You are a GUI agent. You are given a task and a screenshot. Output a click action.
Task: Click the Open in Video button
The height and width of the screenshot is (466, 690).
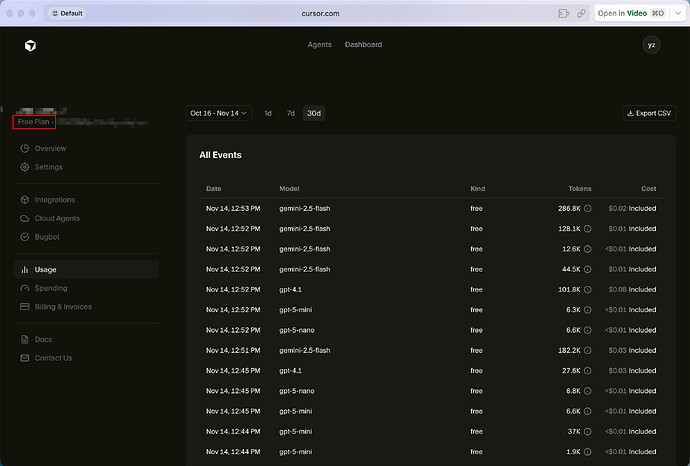631,13
